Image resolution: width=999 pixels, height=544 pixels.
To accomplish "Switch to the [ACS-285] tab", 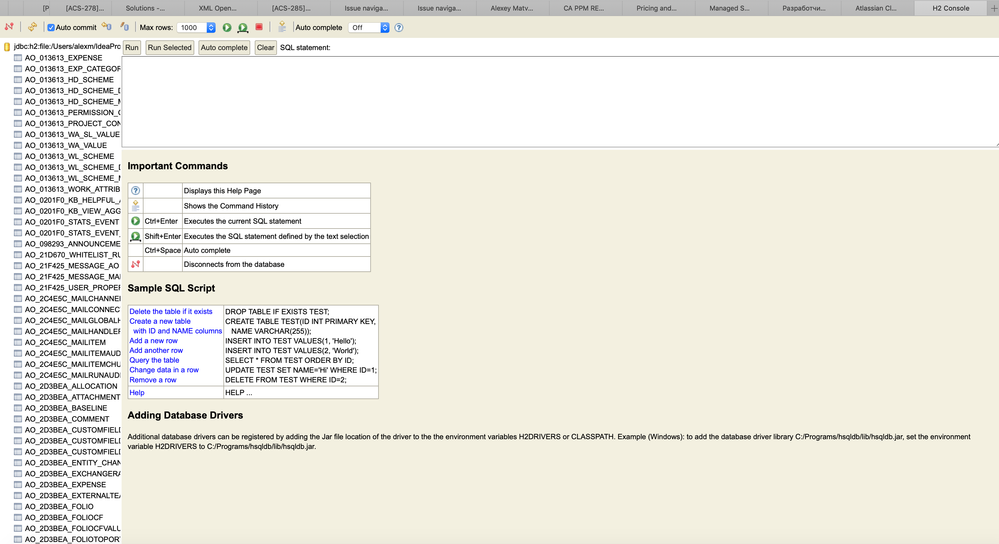I will coord(291,8).
